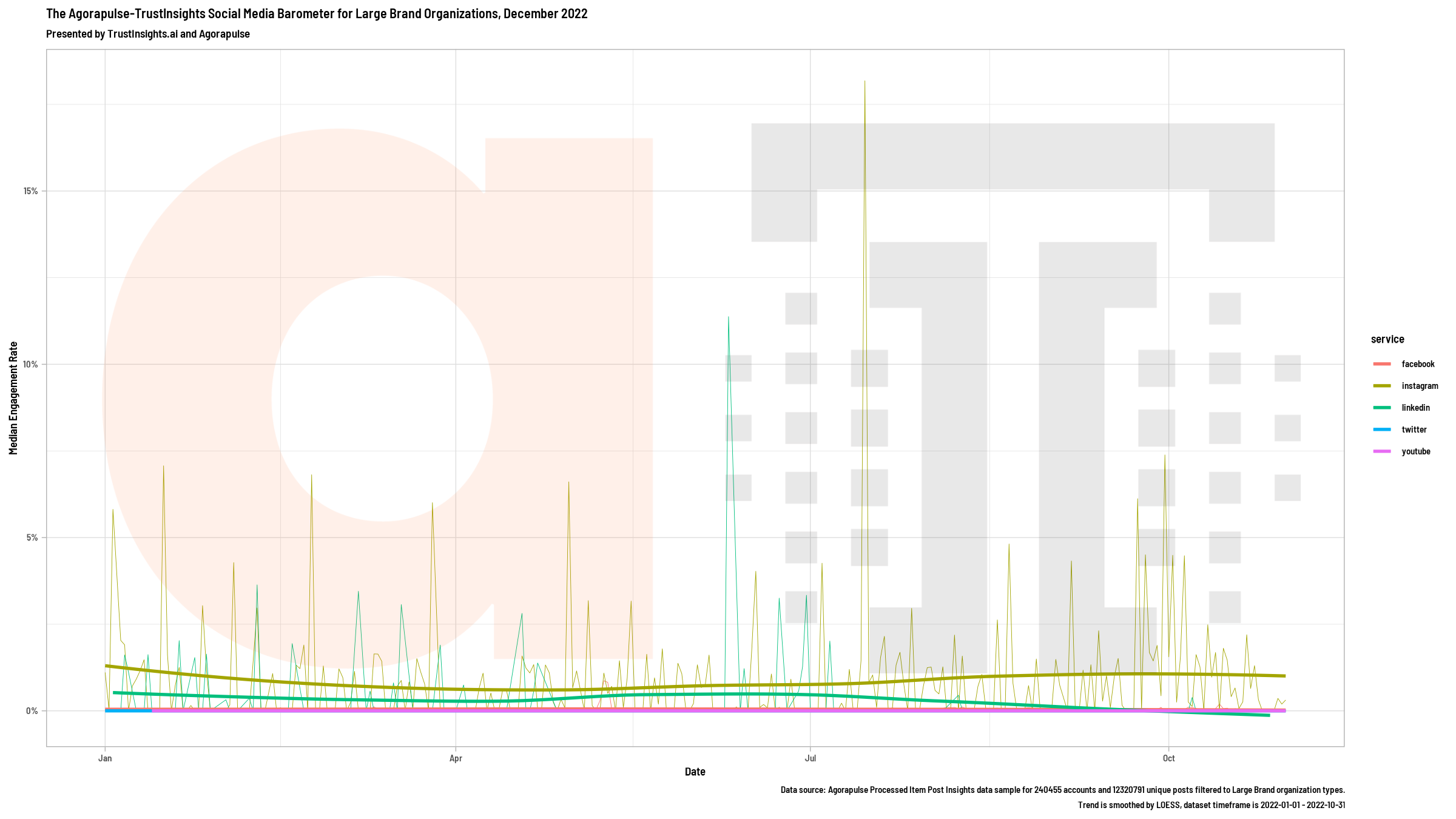The height and width of the screenshot is (819, 1456).
Task: Click the 'Oct' x-axis tick label
Action: 1168,758
